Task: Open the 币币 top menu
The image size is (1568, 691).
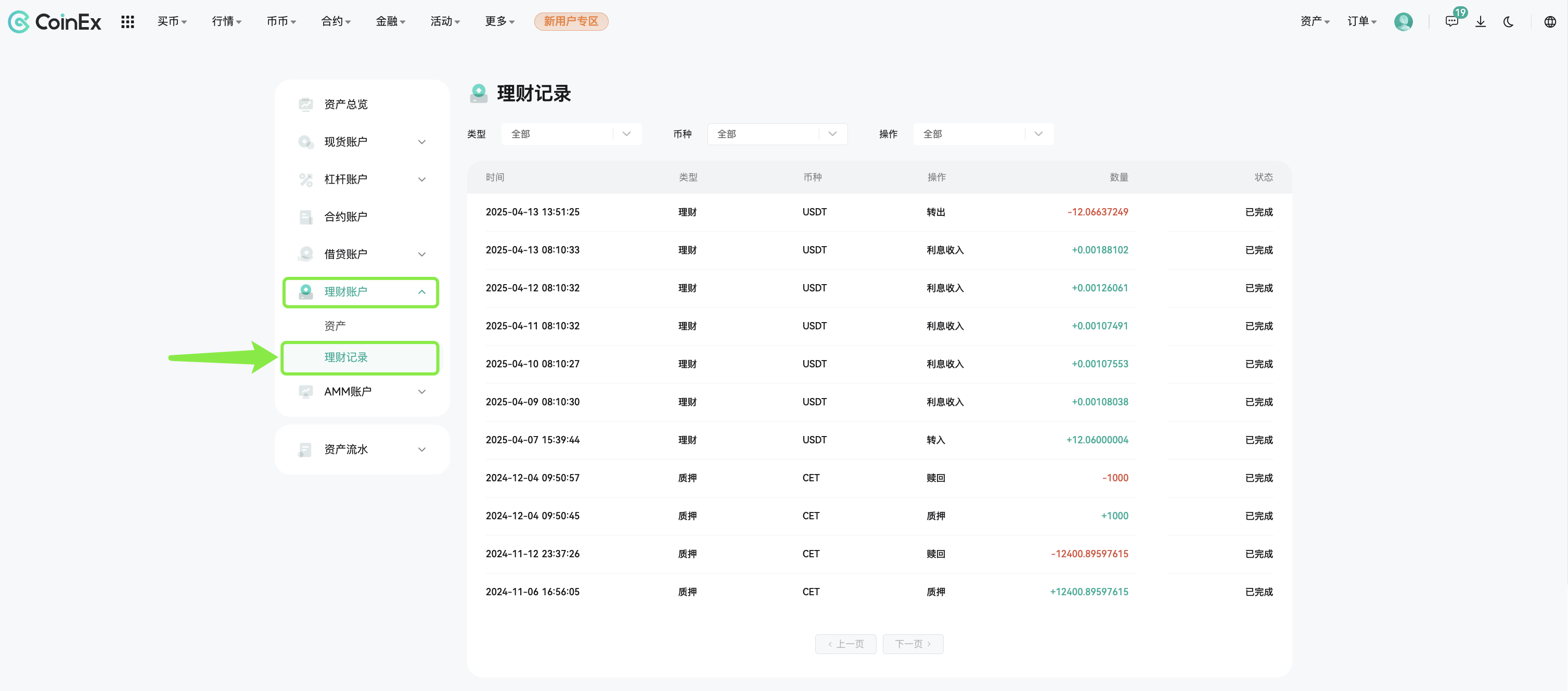Action: (281, 21)
